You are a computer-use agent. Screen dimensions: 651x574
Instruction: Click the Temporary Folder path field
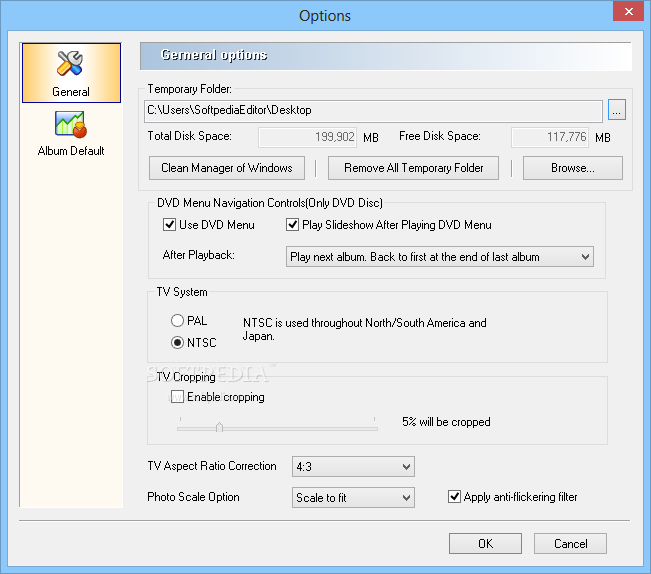(x=373, y=111)
